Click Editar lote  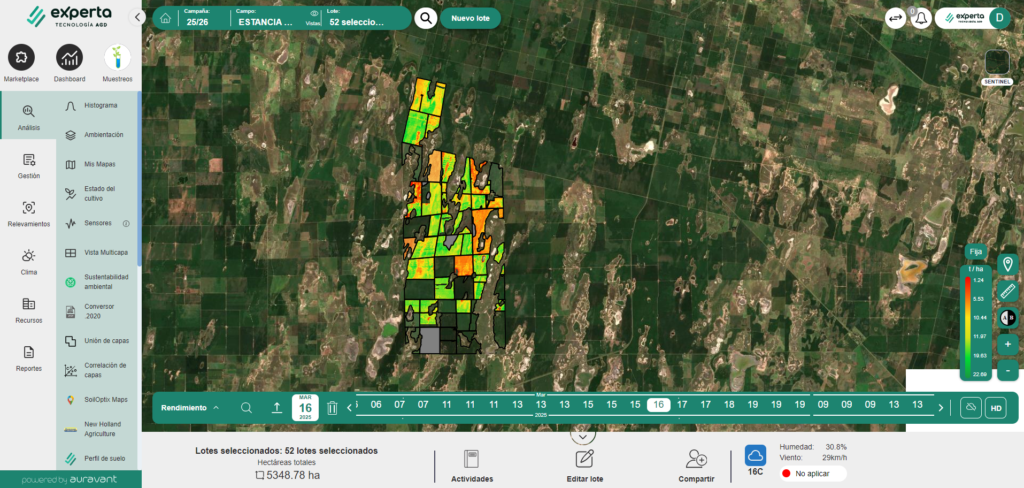[584, 466]
